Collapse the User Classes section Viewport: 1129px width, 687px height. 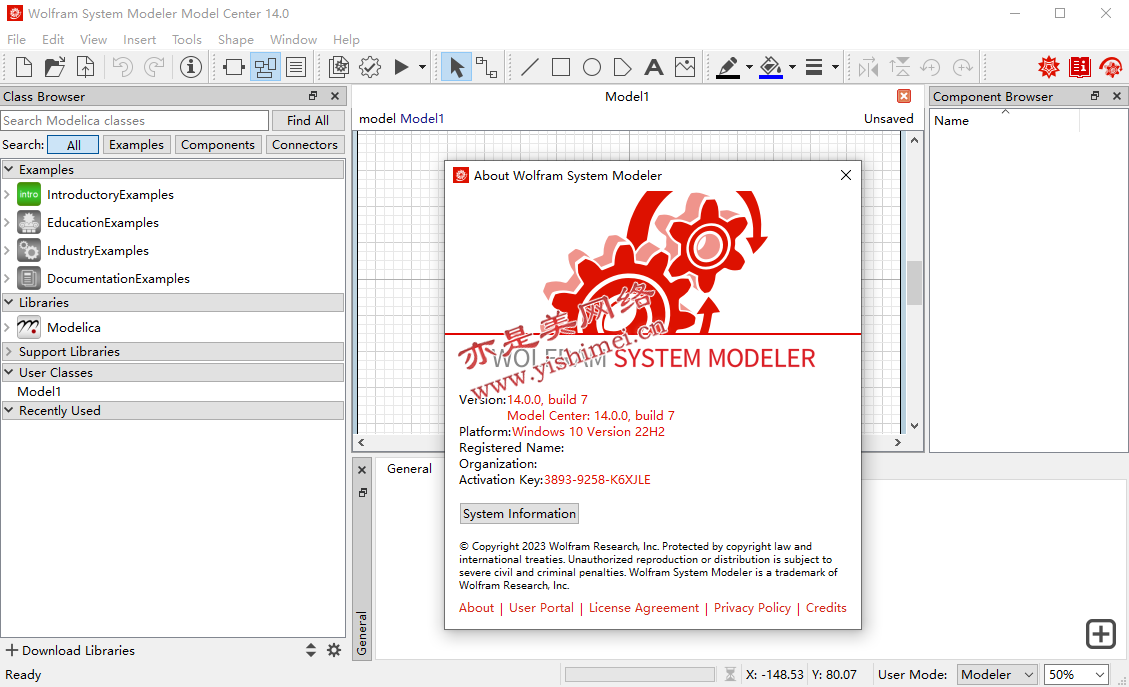9,372
